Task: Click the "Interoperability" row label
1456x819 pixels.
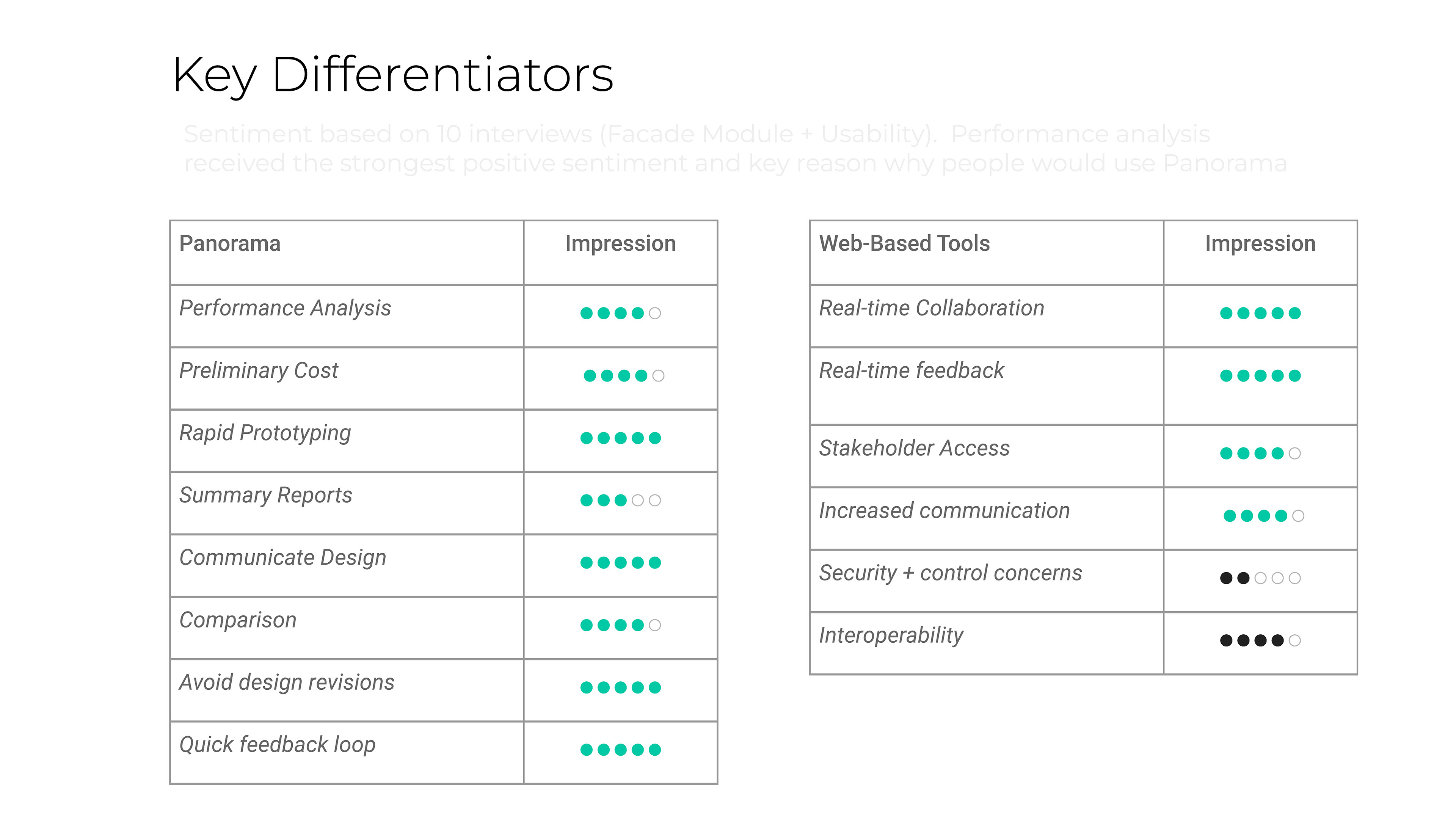Action: coord(891,635)
